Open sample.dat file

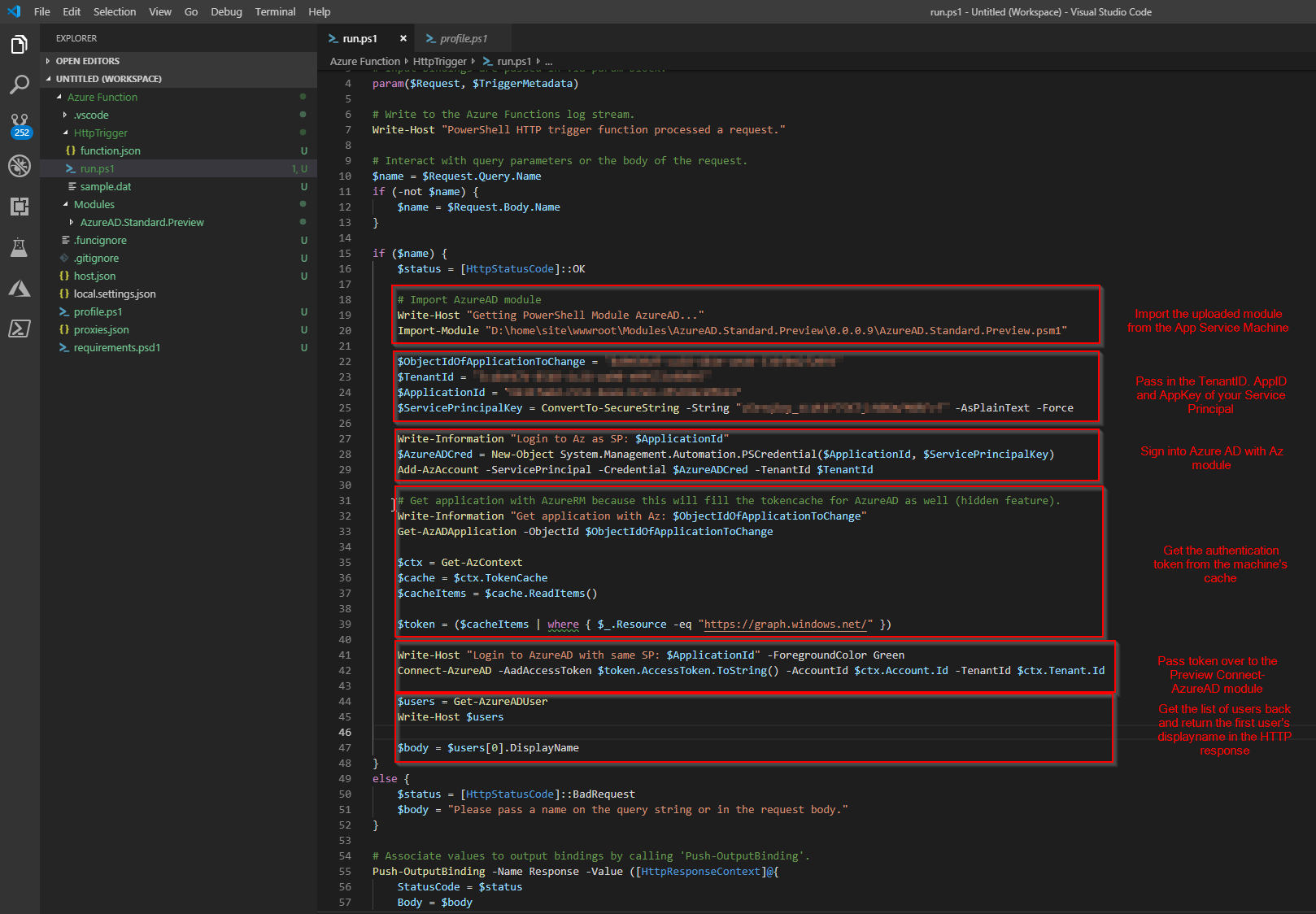[x=179, y=186]
